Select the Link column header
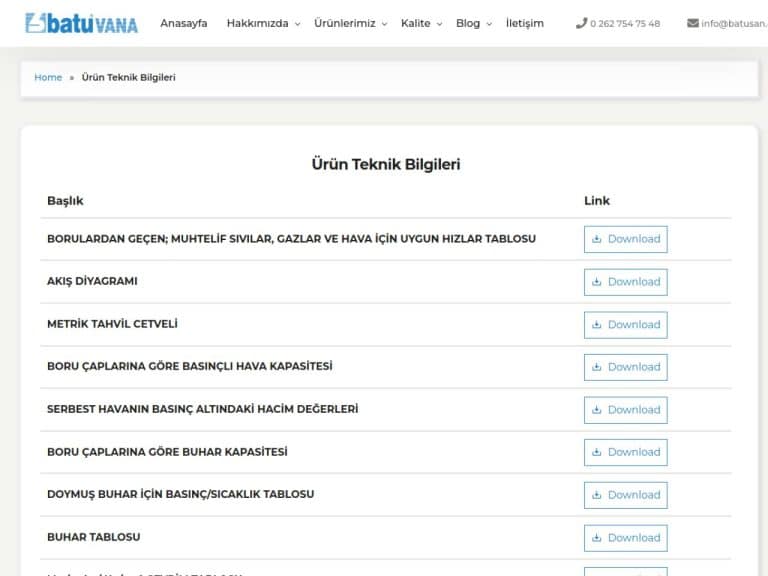 tap(597, 200)
